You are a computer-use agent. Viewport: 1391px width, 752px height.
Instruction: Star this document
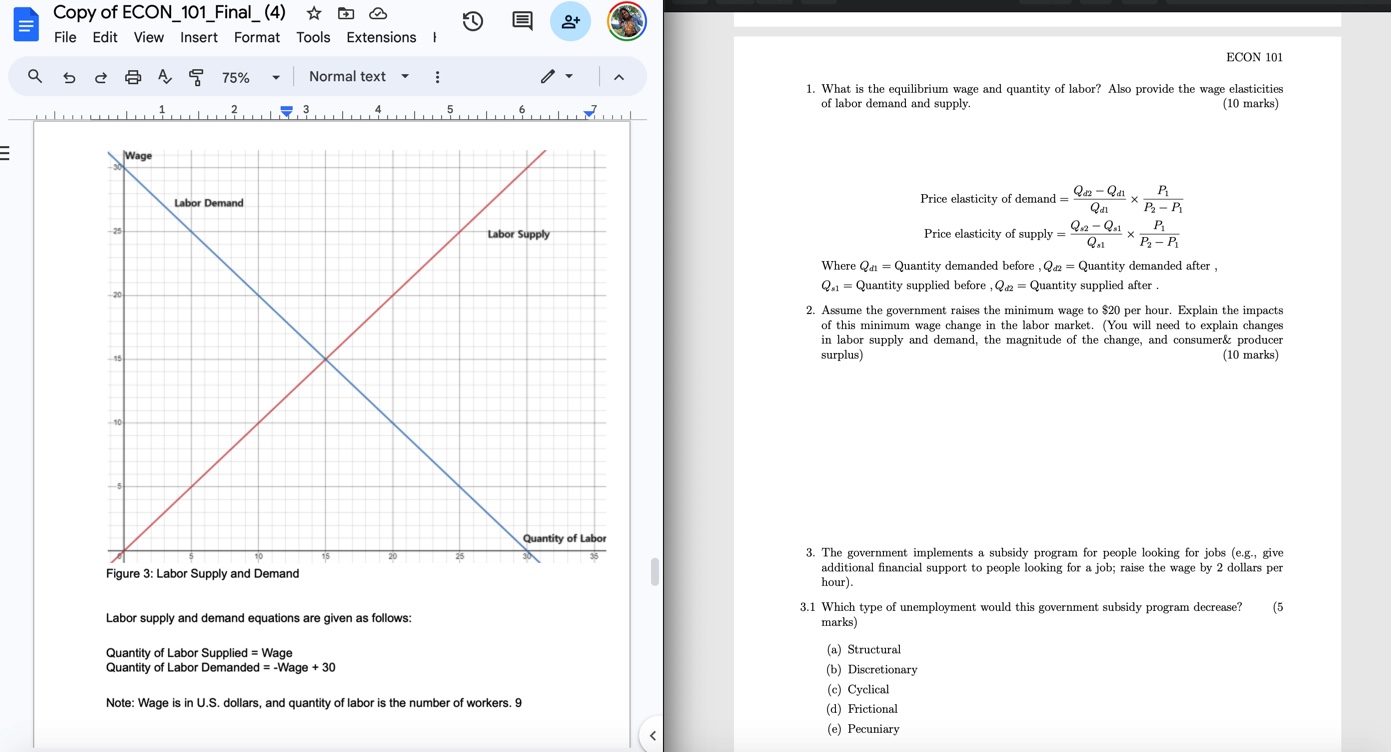tap(313, 13)
